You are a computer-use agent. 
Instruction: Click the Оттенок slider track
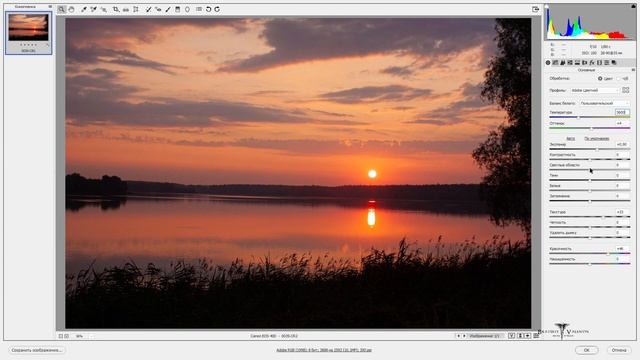[589, 128]
